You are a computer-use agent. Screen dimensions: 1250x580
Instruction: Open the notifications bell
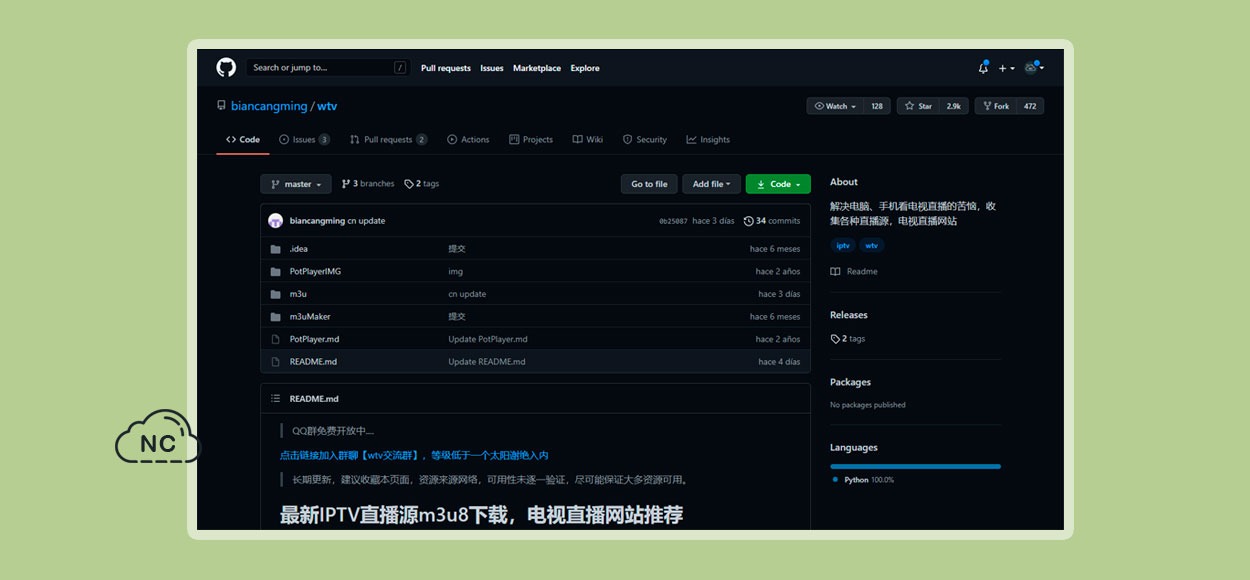[983, 68]
